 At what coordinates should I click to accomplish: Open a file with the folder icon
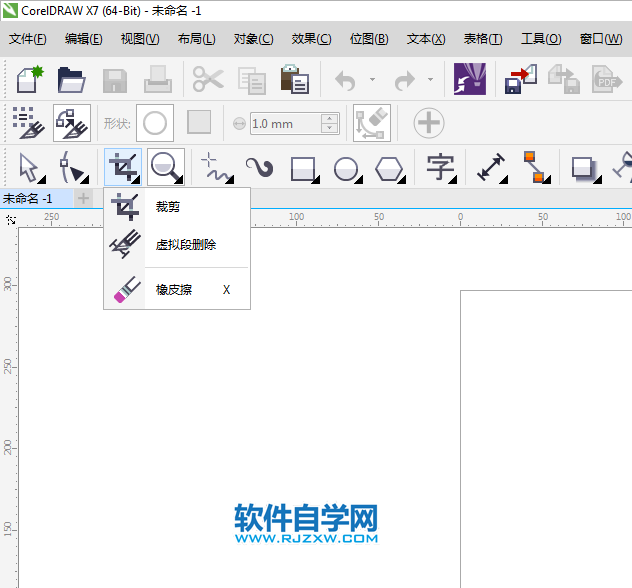[x=71, y=80]
